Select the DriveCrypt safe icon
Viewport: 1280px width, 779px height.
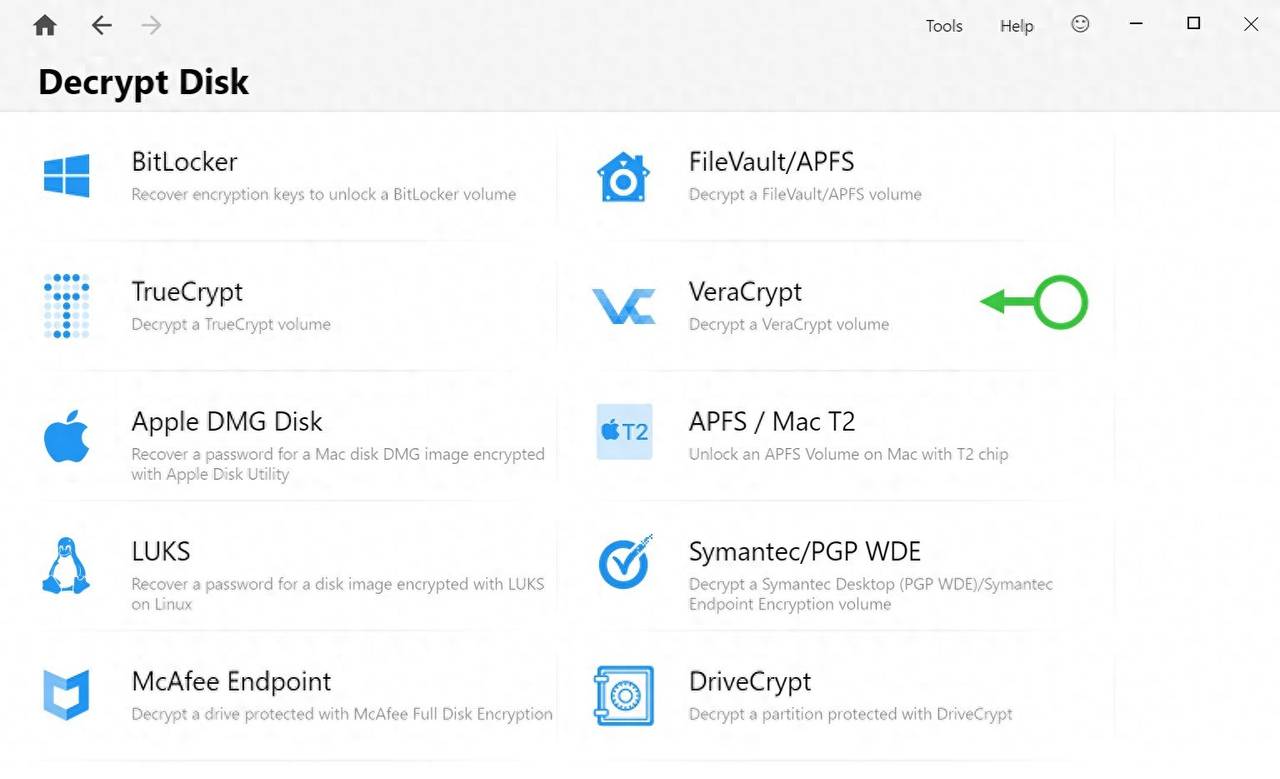click(622, 693)
